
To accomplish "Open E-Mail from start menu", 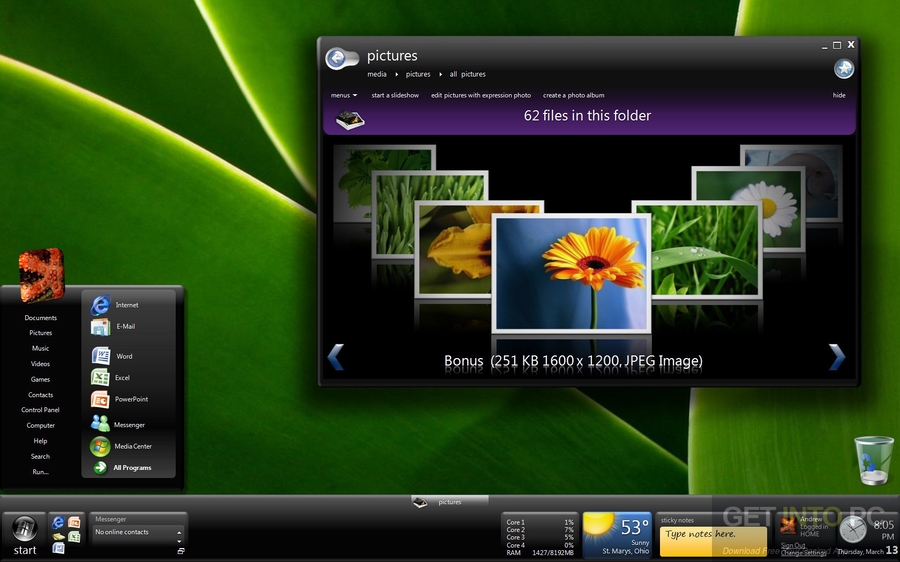I will tap(114, 327).
